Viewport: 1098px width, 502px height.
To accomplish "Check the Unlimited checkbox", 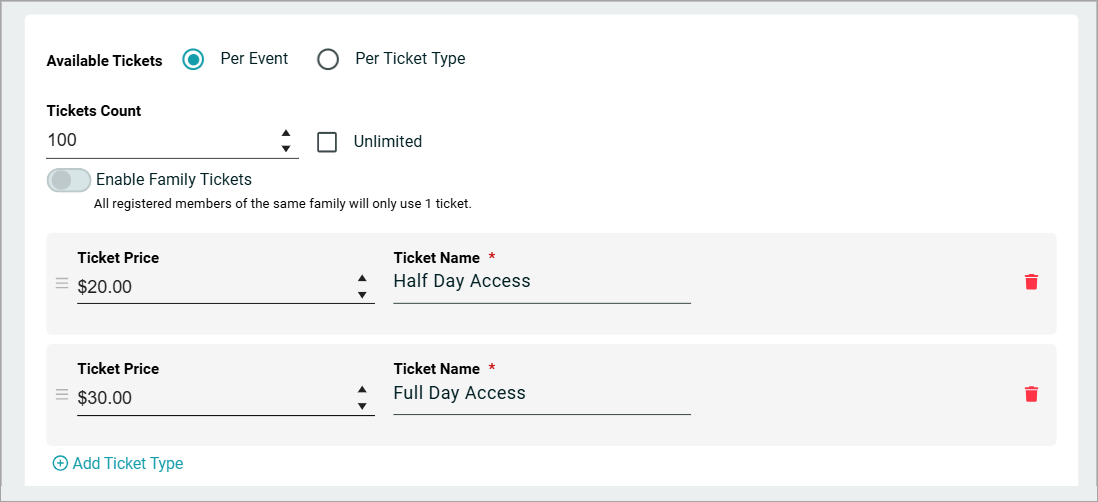I will [327, 142].
